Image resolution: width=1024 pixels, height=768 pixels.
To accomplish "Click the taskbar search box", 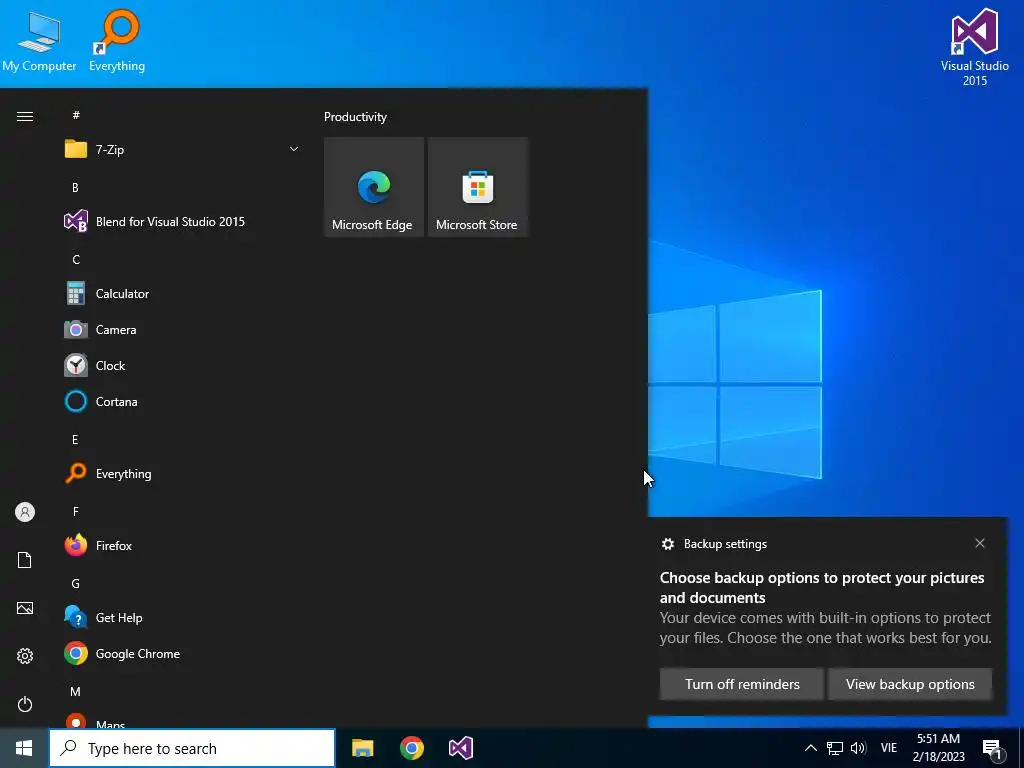I will pyautogui.click(x=192, y=748).
